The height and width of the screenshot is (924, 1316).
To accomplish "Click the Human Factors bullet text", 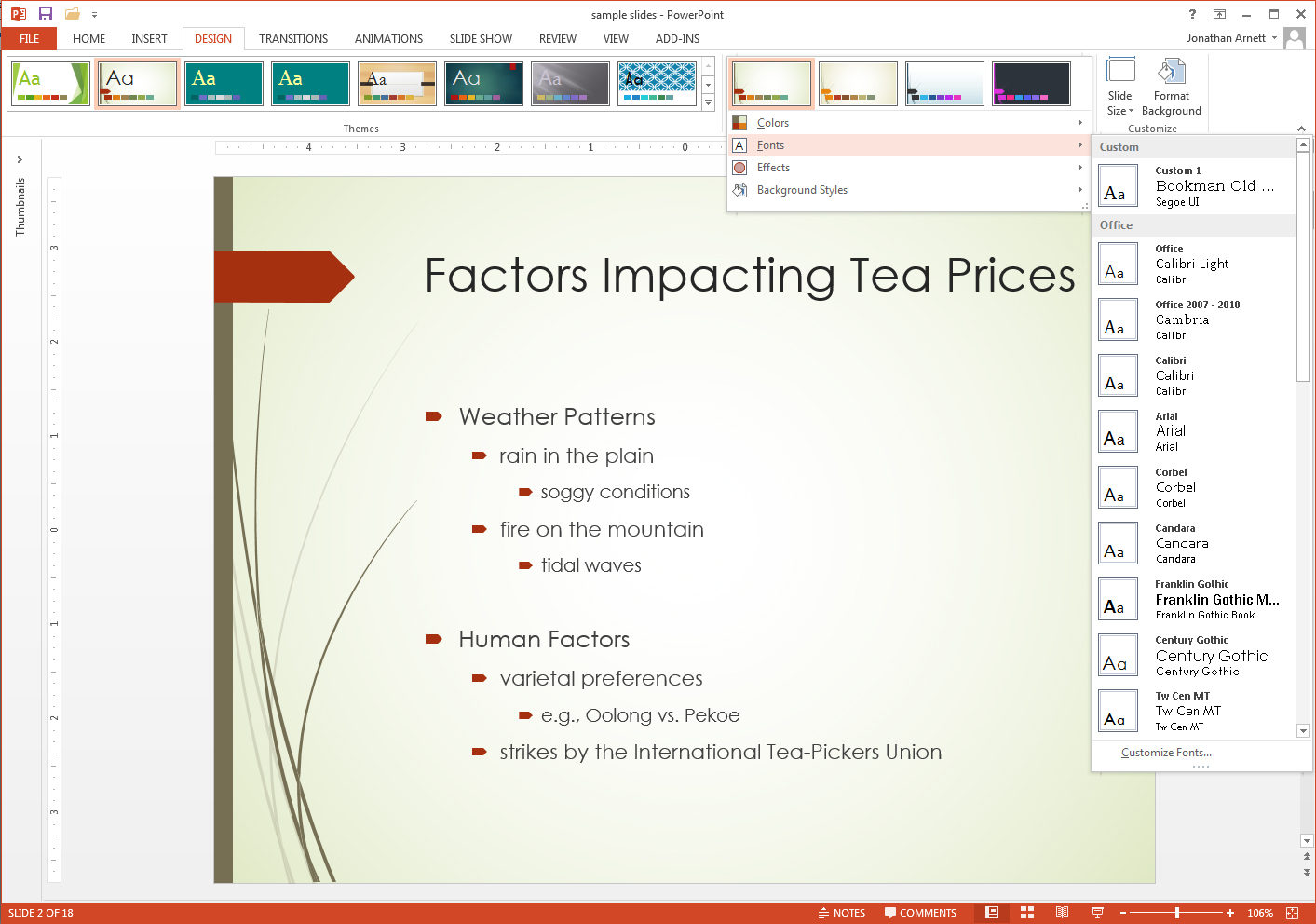I will (544, 639).
